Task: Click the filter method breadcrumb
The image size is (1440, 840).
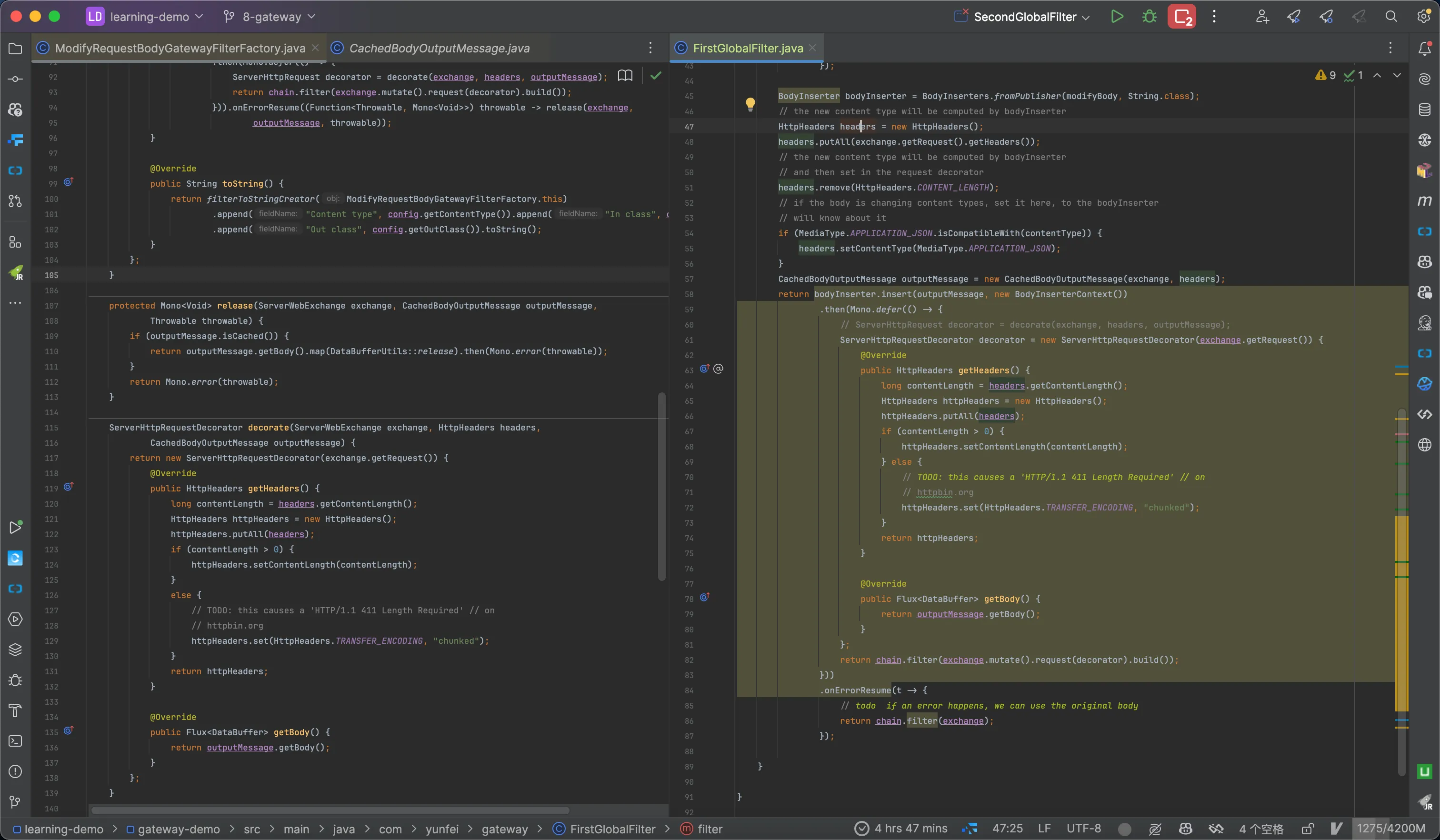Action: (702, 829)
